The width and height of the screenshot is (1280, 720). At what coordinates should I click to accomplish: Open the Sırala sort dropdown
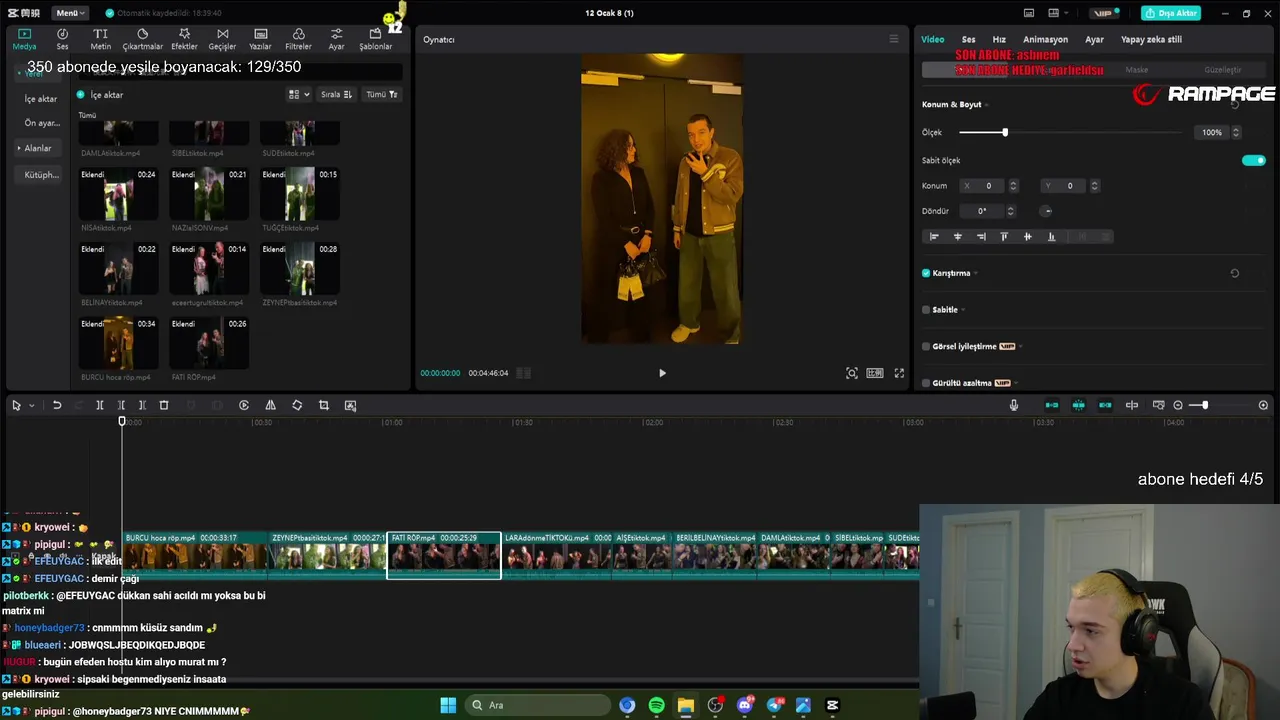(x=335, y=95)
